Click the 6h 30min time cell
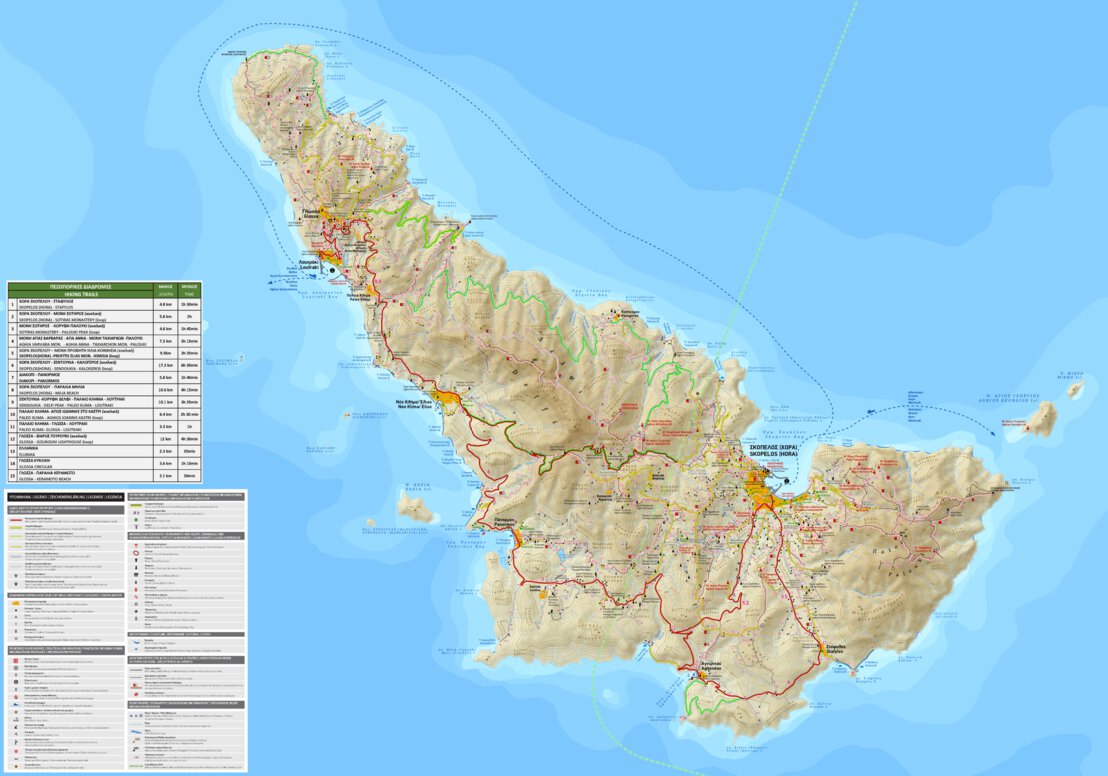Viewport: 1108px width, 776px height. pos(189,365)
